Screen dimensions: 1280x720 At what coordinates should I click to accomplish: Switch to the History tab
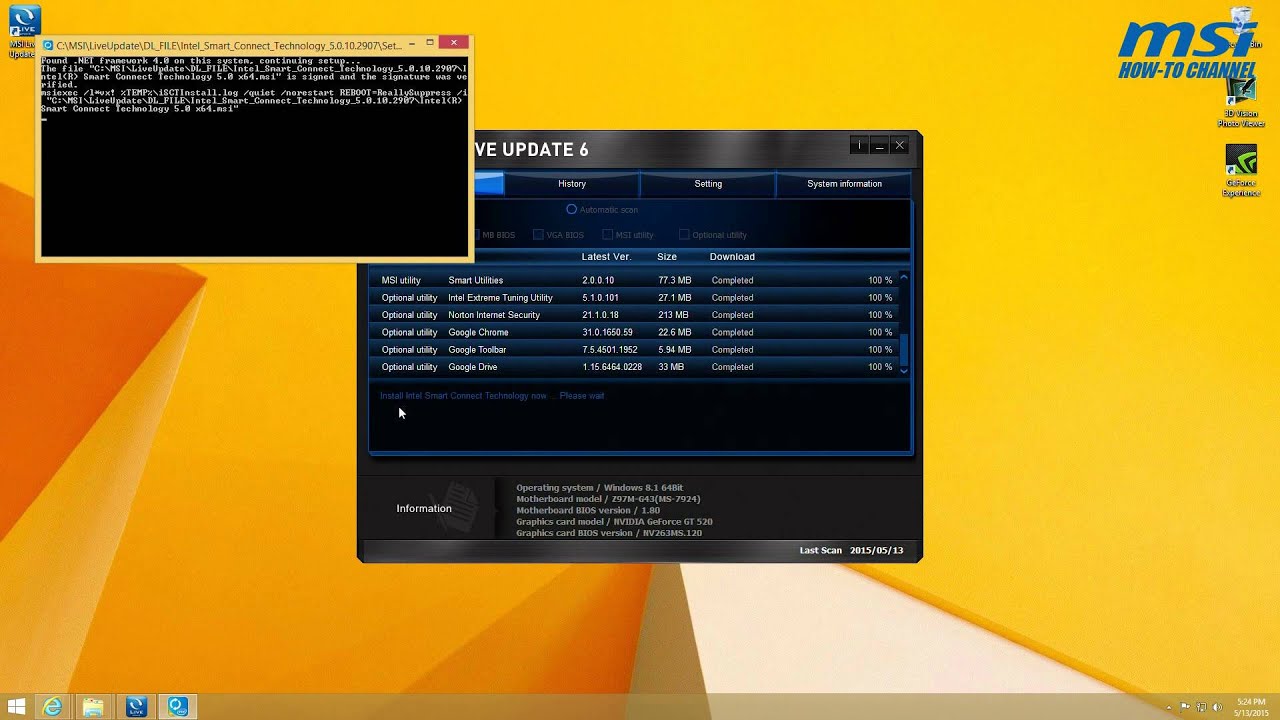tap(572, 184)
